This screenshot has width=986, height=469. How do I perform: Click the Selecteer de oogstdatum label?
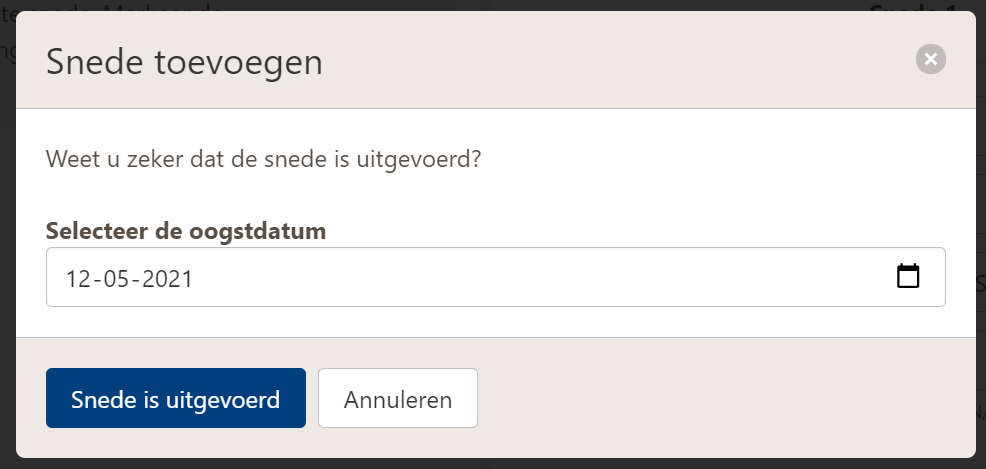click(186, 230)
